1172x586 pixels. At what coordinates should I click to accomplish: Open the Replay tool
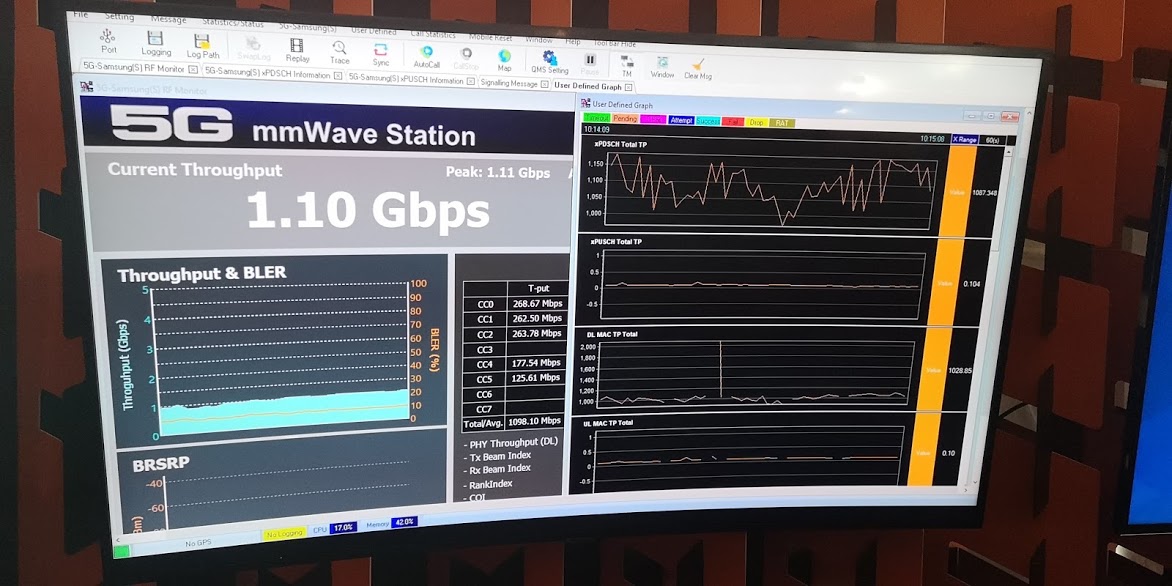pyautogui.click(x=297, y=50)
